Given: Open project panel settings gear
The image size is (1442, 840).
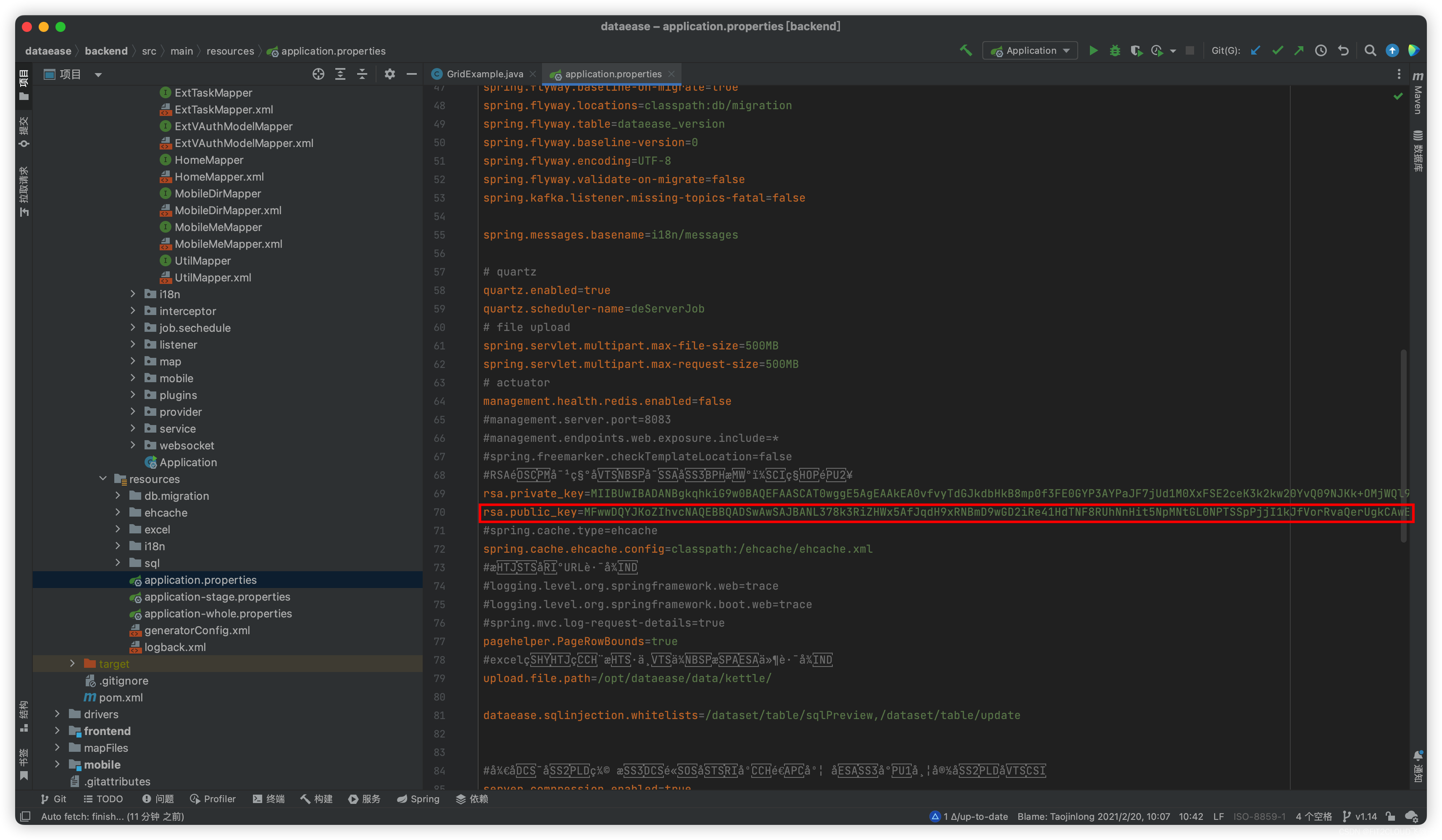Looking at the screenshot, I should [389, 74].
